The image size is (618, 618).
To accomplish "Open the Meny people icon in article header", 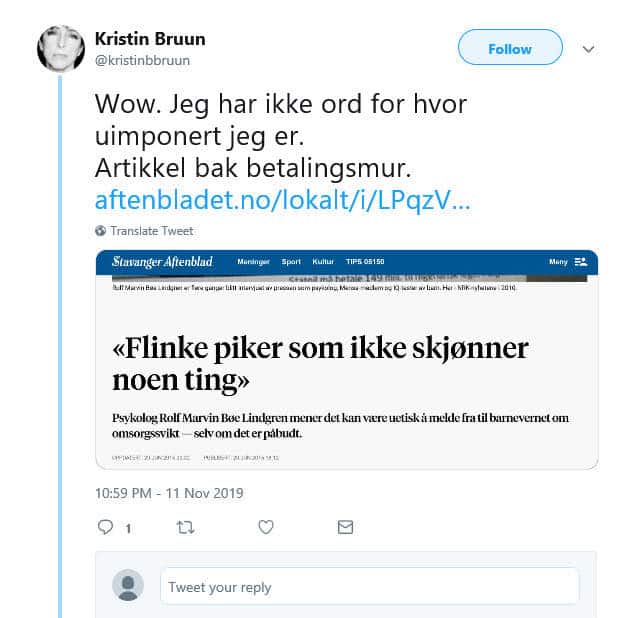I will coord(581,262).
